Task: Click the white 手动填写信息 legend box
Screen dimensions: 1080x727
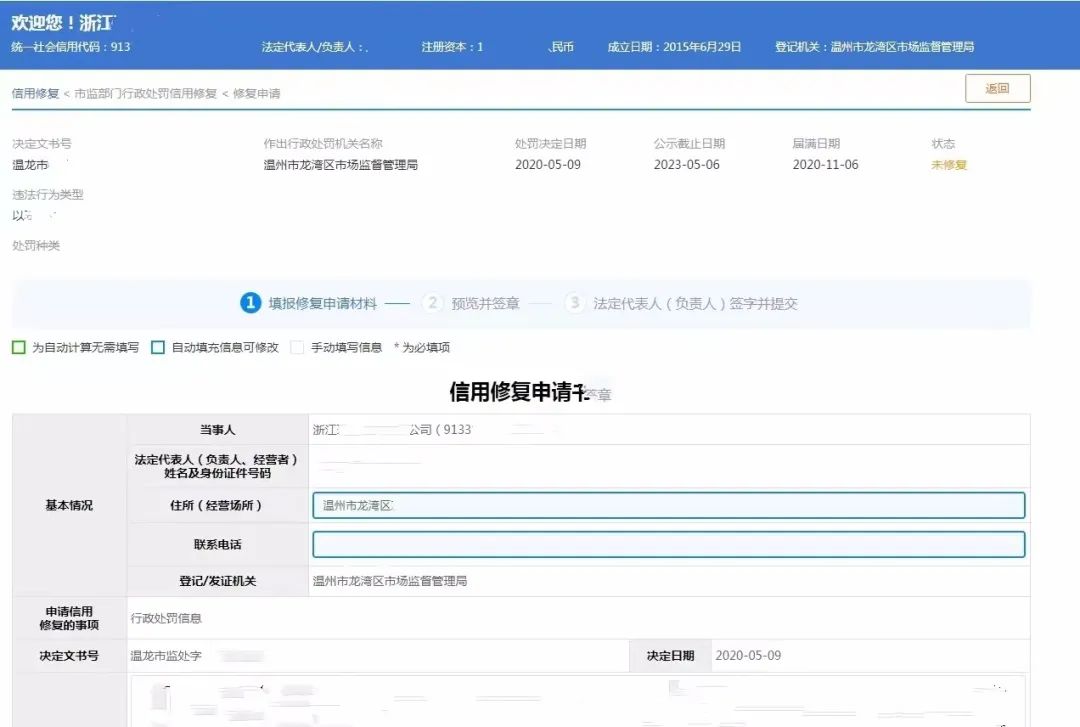Action: pyautogui.click(x=297, y=348)
